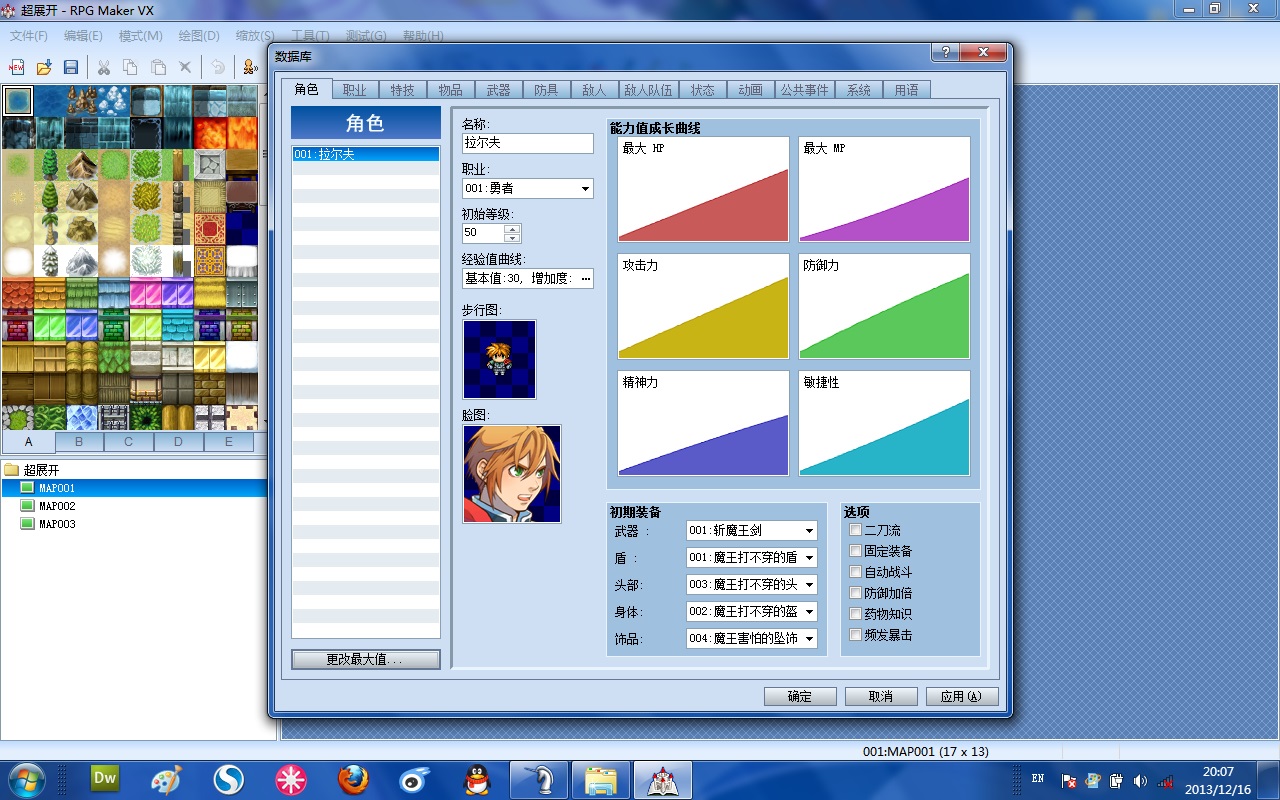Select MAP002 in the map tree
The image size is (1280, 800).
57,506
